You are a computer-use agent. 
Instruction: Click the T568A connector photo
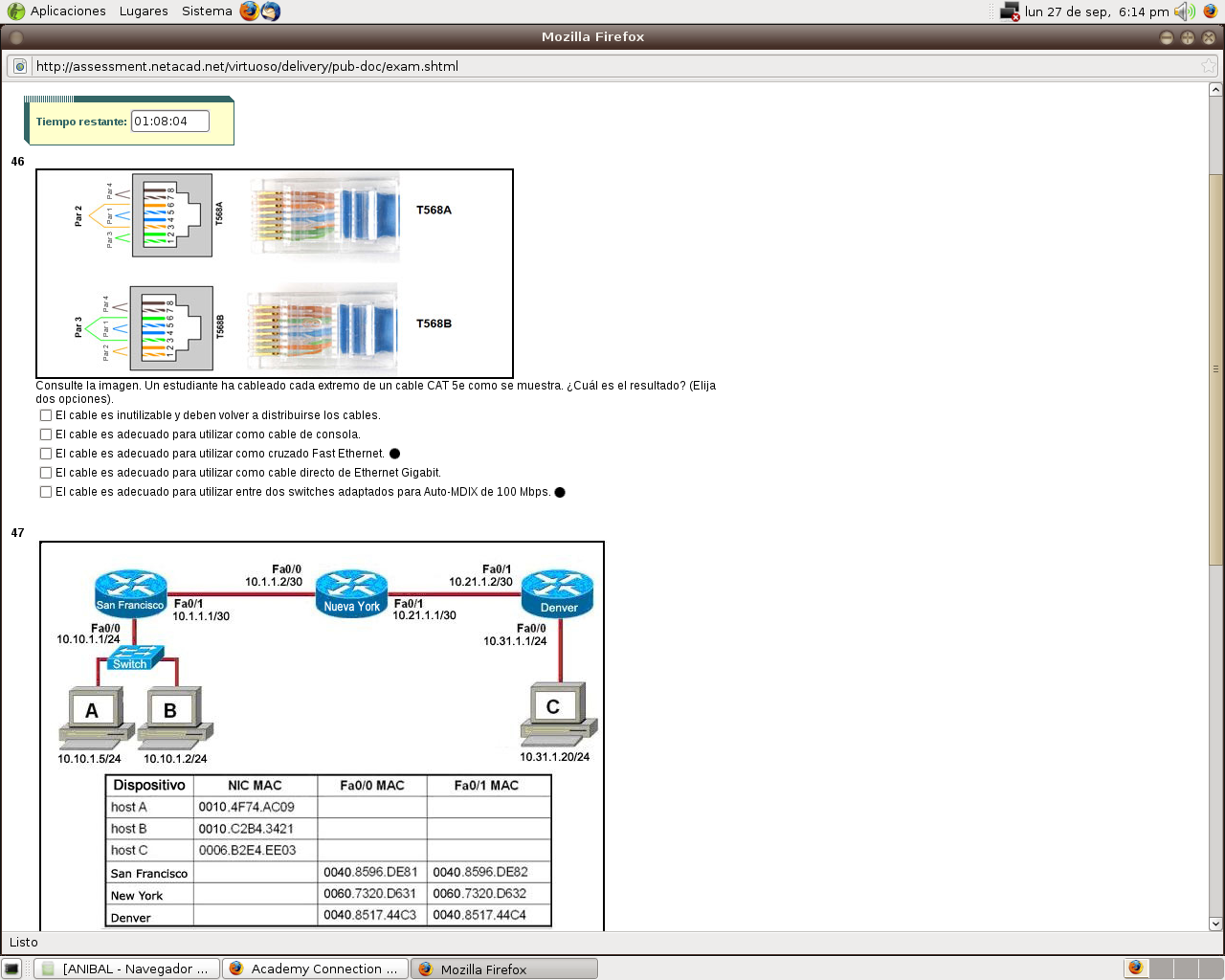point(324,215)
